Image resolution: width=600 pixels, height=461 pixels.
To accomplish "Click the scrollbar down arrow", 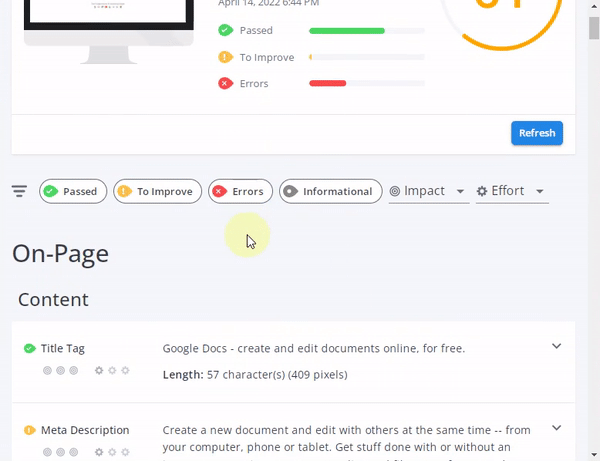I will click(x=594, y=455).
